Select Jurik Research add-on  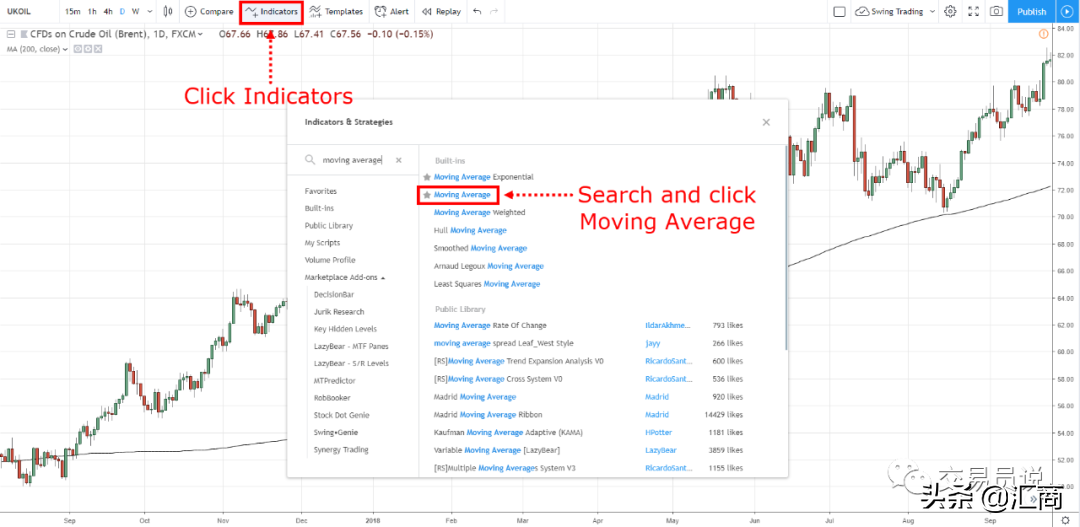339,311
